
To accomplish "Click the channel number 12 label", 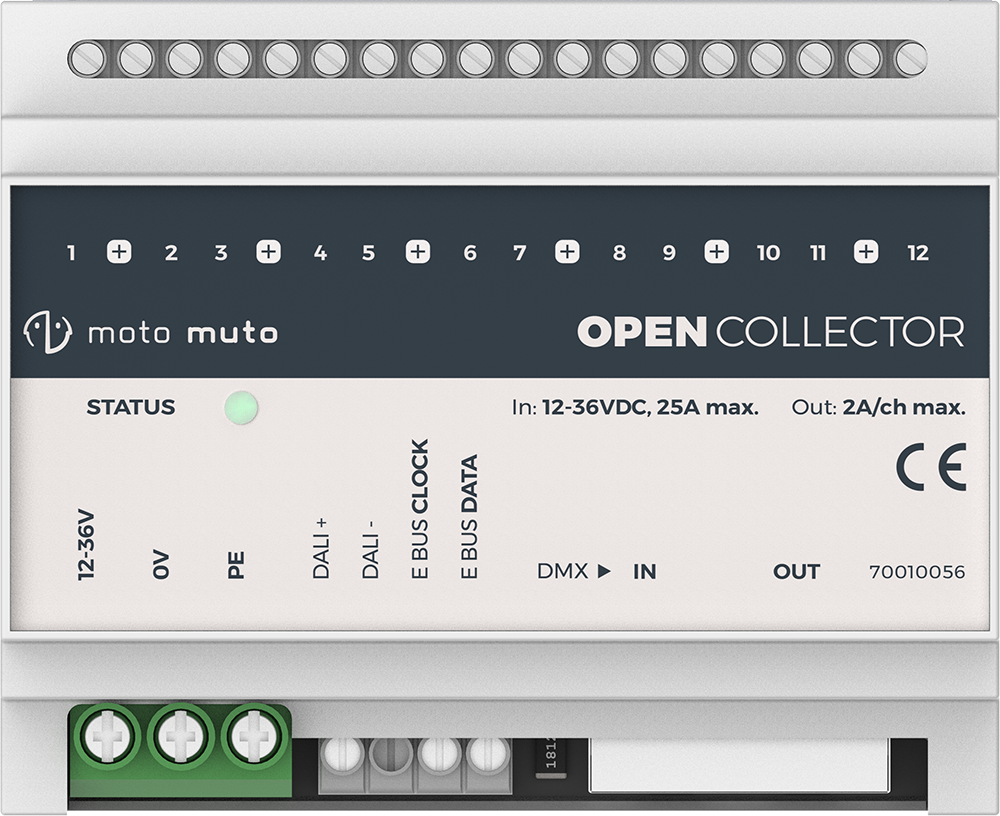I will pos(918,253).
